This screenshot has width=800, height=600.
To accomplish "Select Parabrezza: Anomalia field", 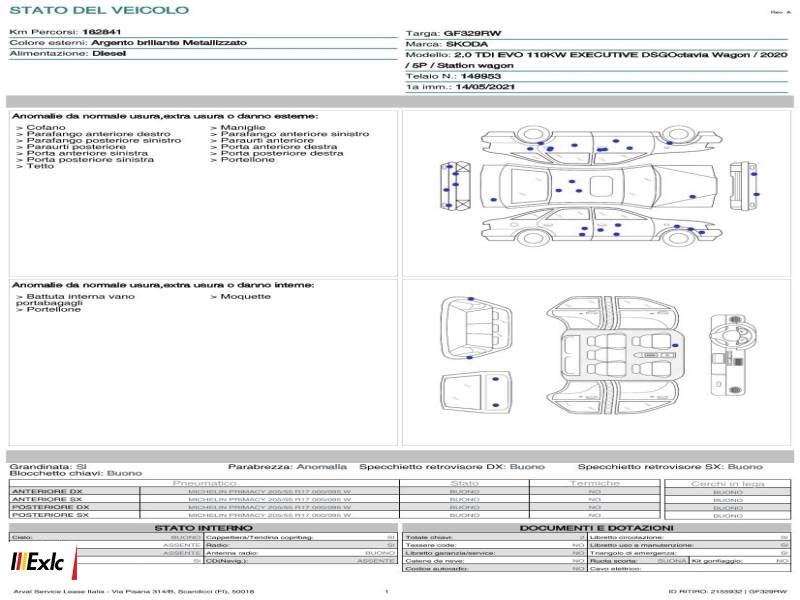I will [287, 466].
